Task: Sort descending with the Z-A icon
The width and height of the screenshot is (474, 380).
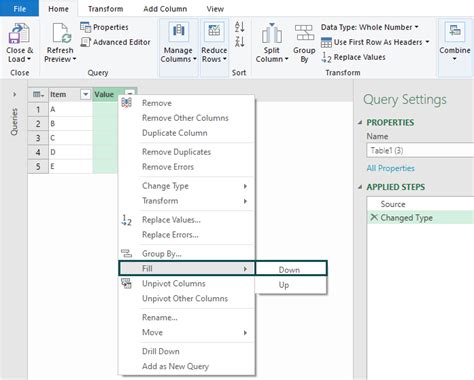Action: click(240, 42)
